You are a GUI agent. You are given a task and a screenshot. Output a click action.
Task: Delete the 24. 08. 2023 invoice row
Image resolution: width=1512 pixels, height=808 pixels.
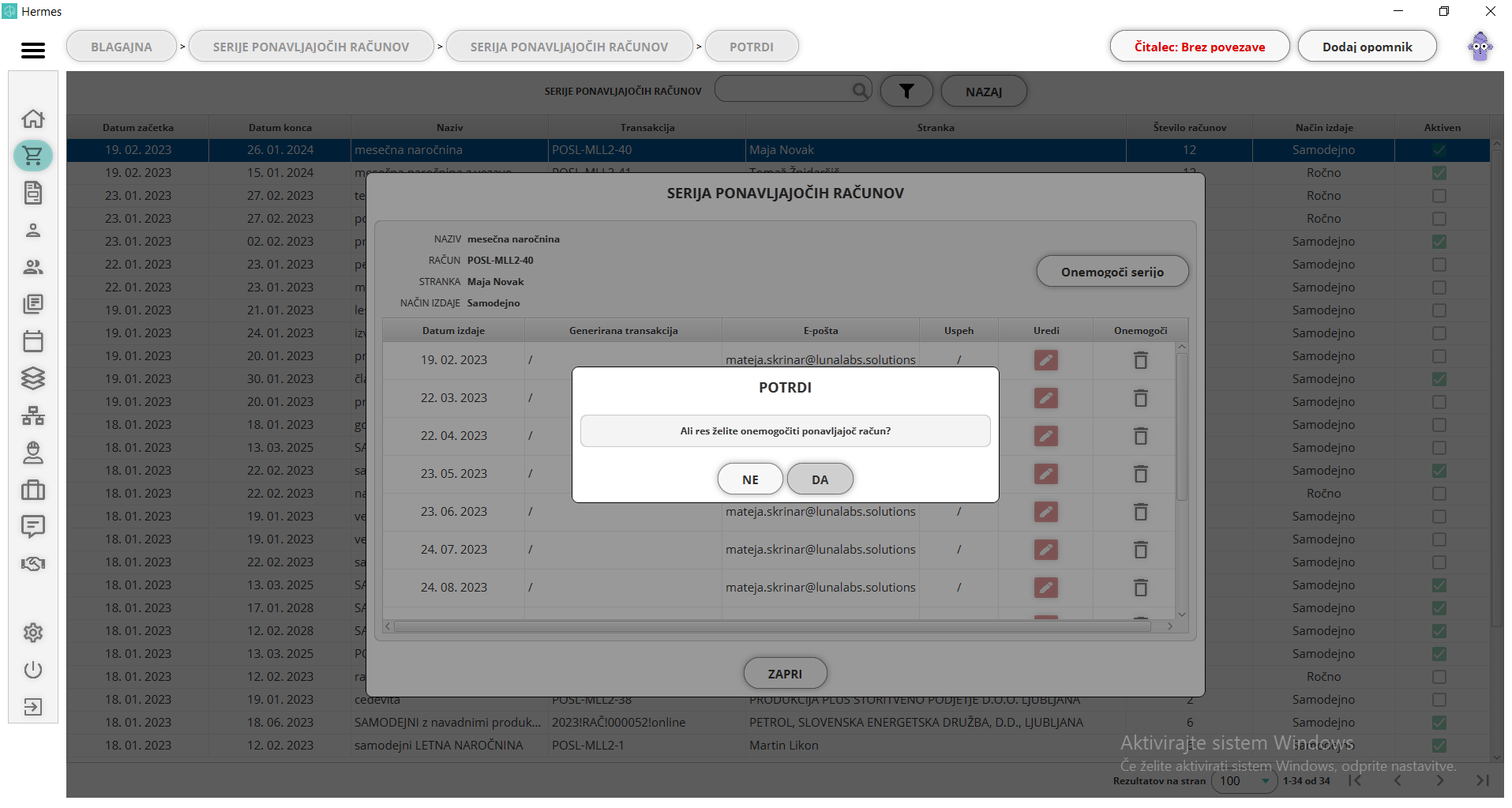coord(1141,588)
